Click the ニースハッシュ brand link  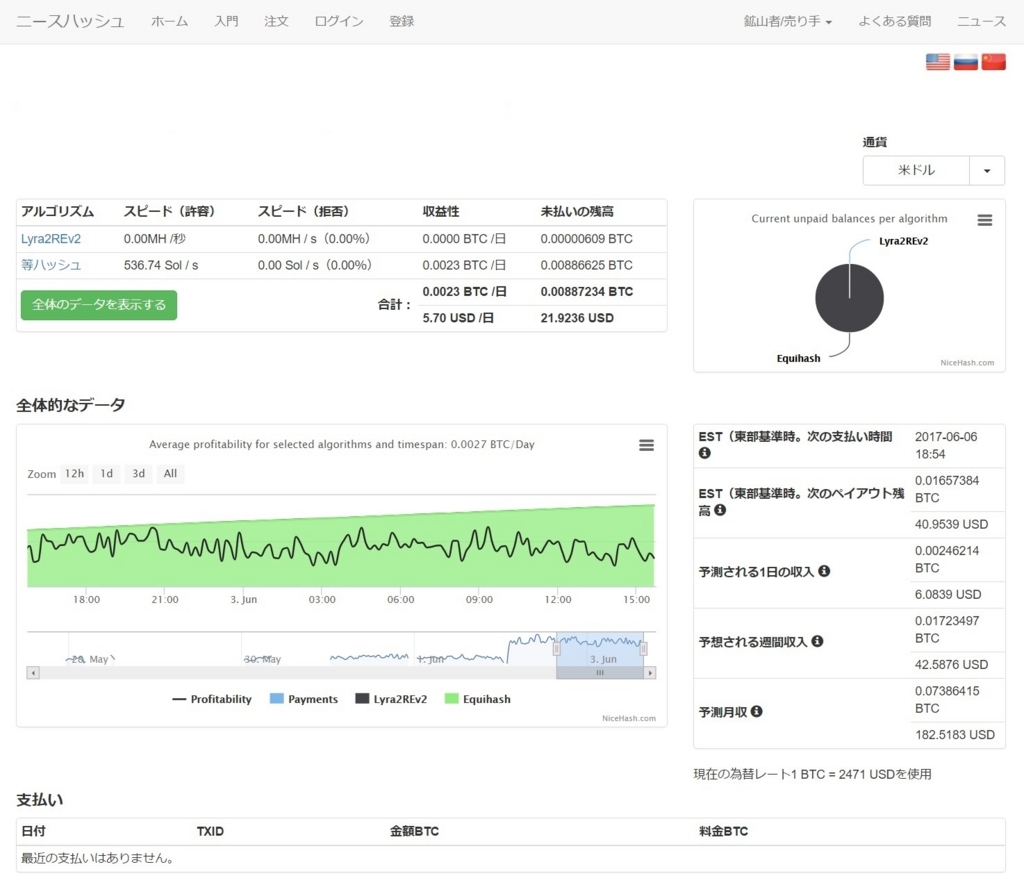tap(70, 22)
